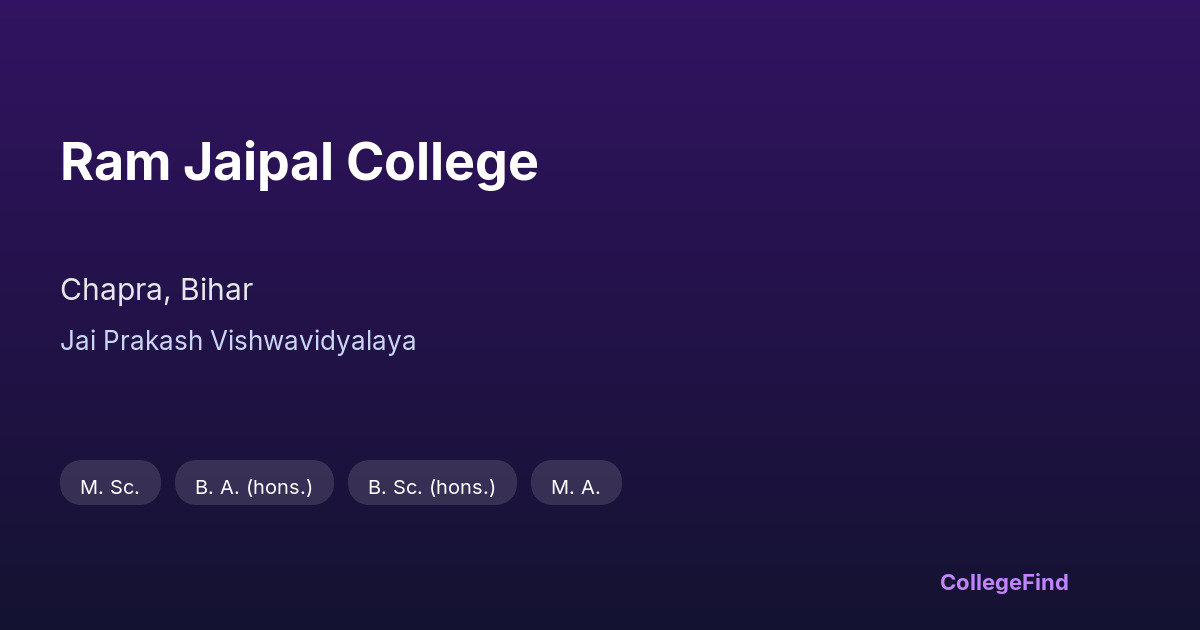1200x630 pixels.
Task: Click the word "College" in the main heading
Action: point(442,162)
